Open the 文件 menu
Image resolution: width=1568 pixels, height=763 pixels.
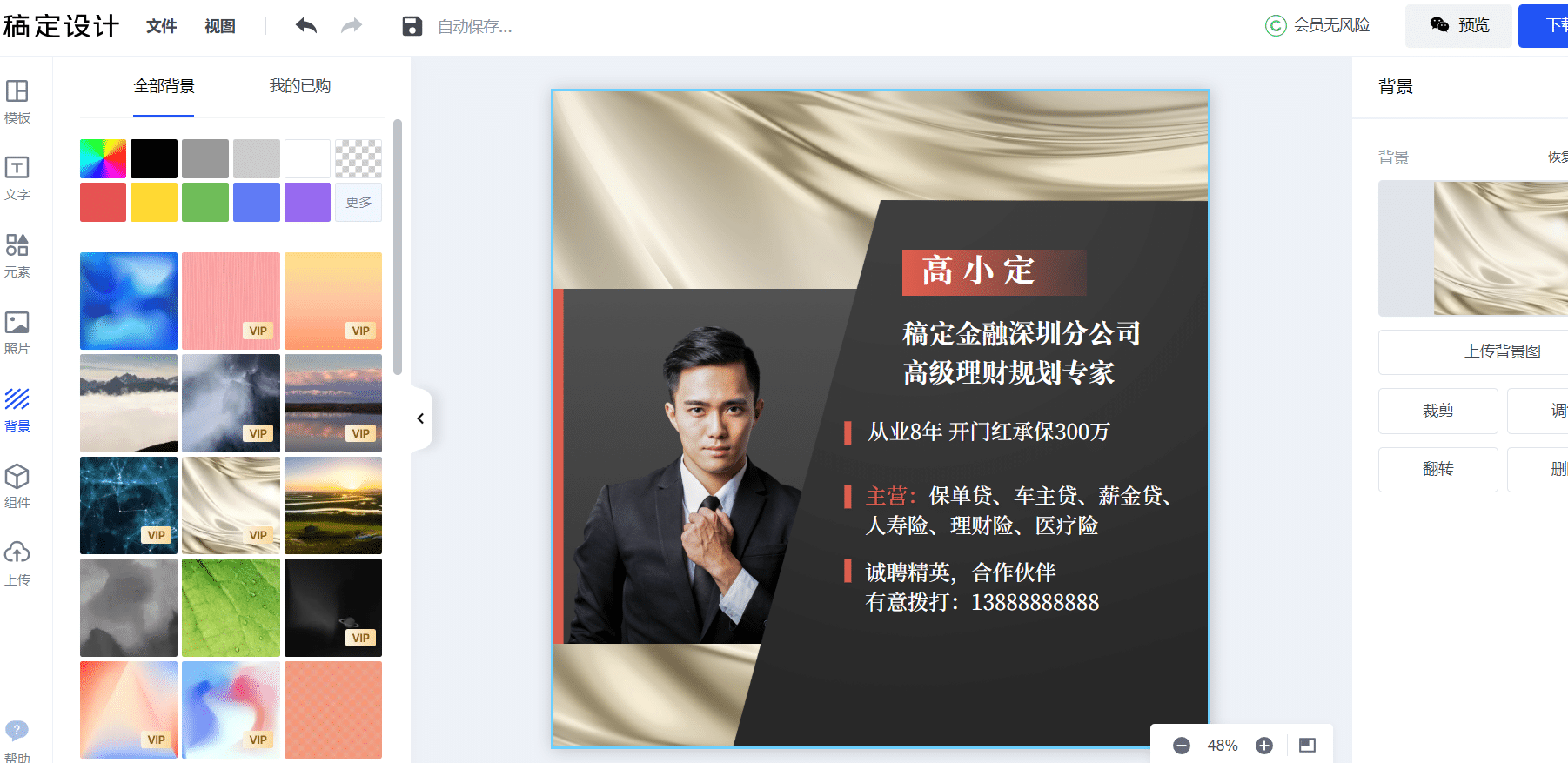[162, 26]
